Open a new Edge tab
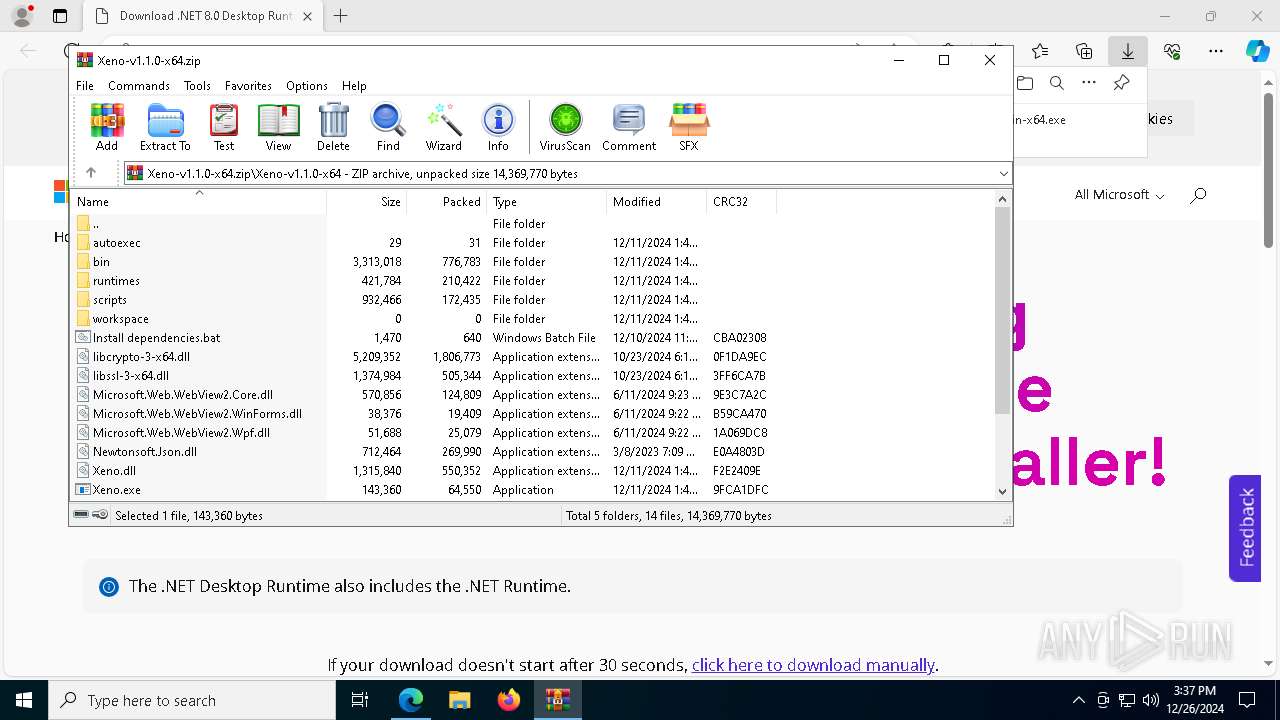The width and height of the screenshot is (1280, 720). coord(340,16)
